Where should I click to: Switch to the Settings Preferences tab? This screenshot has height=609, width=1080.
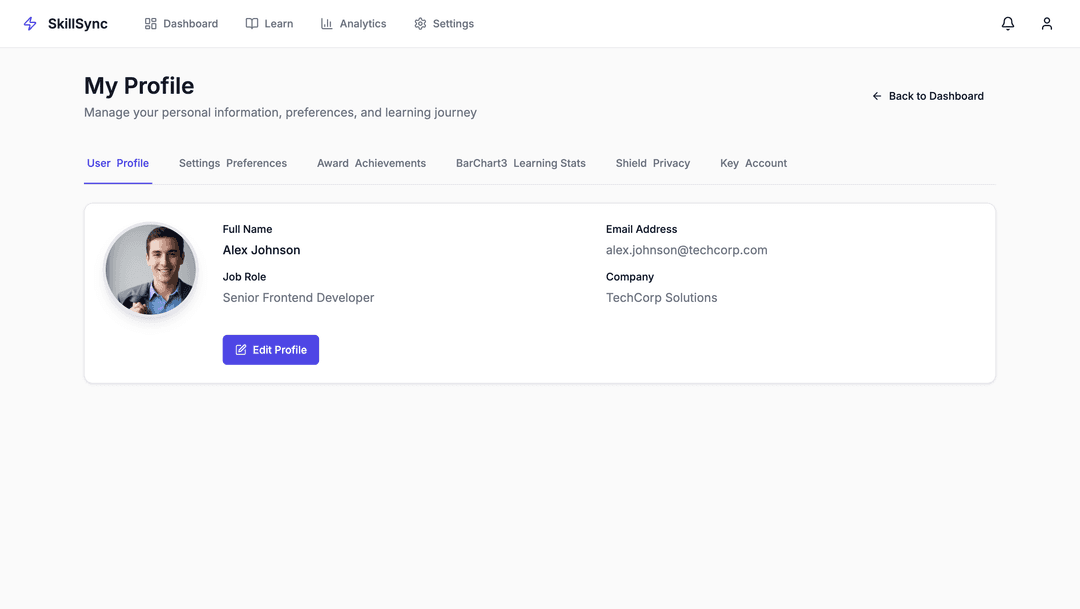point(233,163)
